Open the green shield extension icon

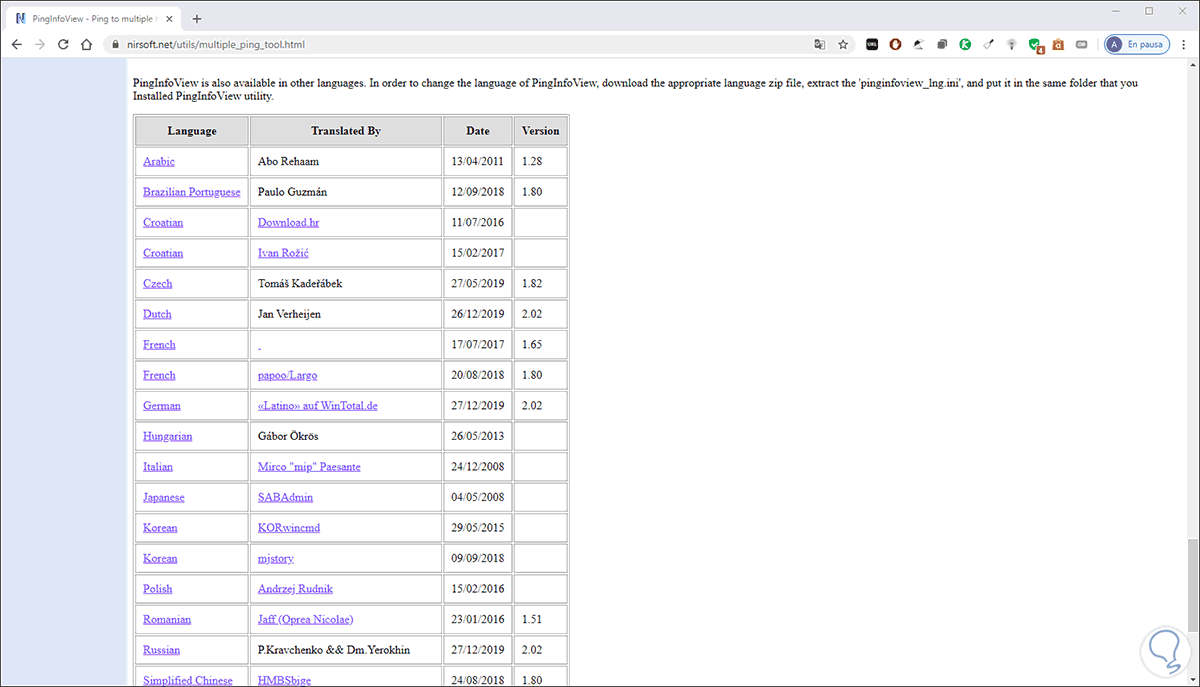click(x=1035, y=45)
